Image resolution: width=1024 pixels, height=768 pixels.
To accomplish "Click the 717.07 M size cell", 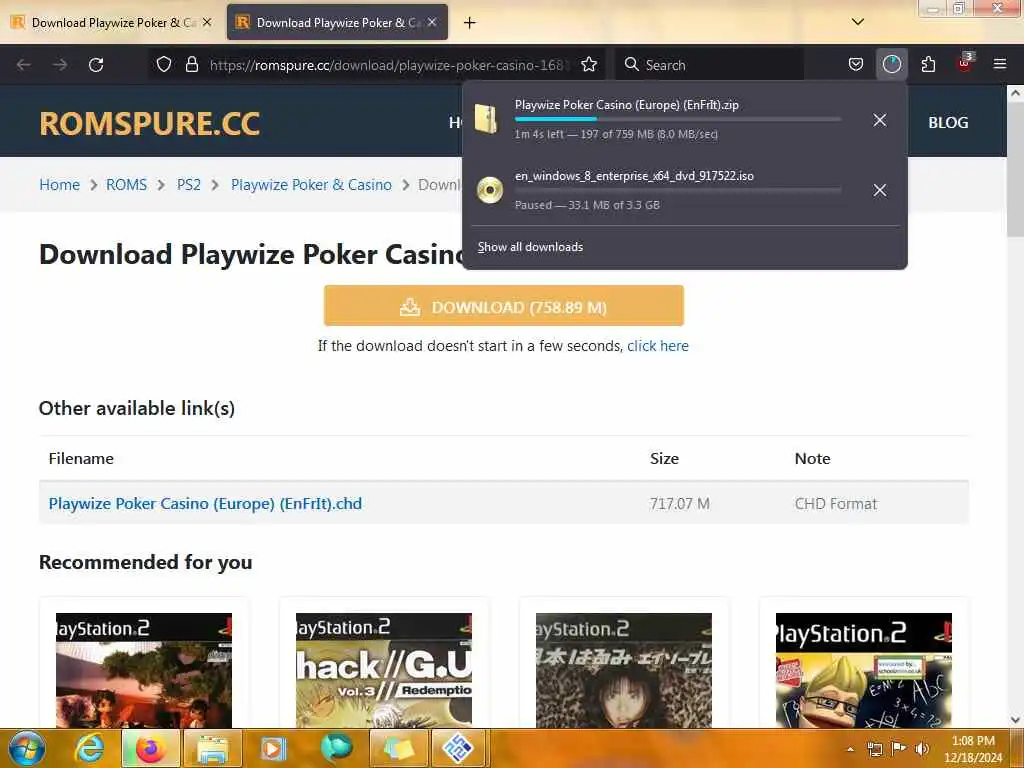I will pyautogui.click(x=679, y=504).
